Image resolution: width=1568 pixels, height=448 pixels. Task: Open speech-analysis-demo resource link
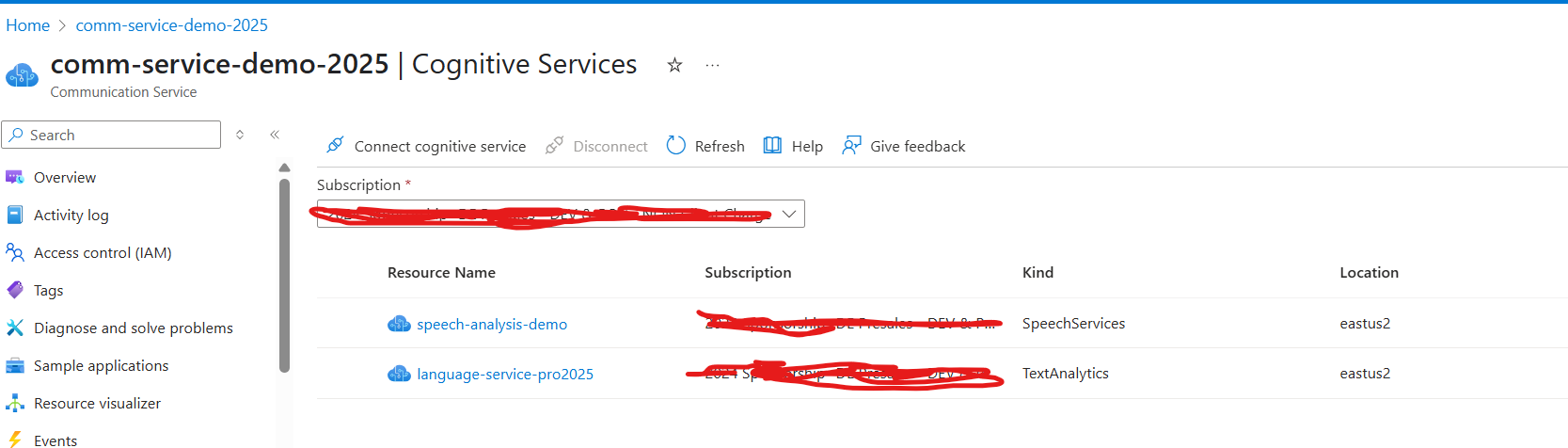point(492,324)
